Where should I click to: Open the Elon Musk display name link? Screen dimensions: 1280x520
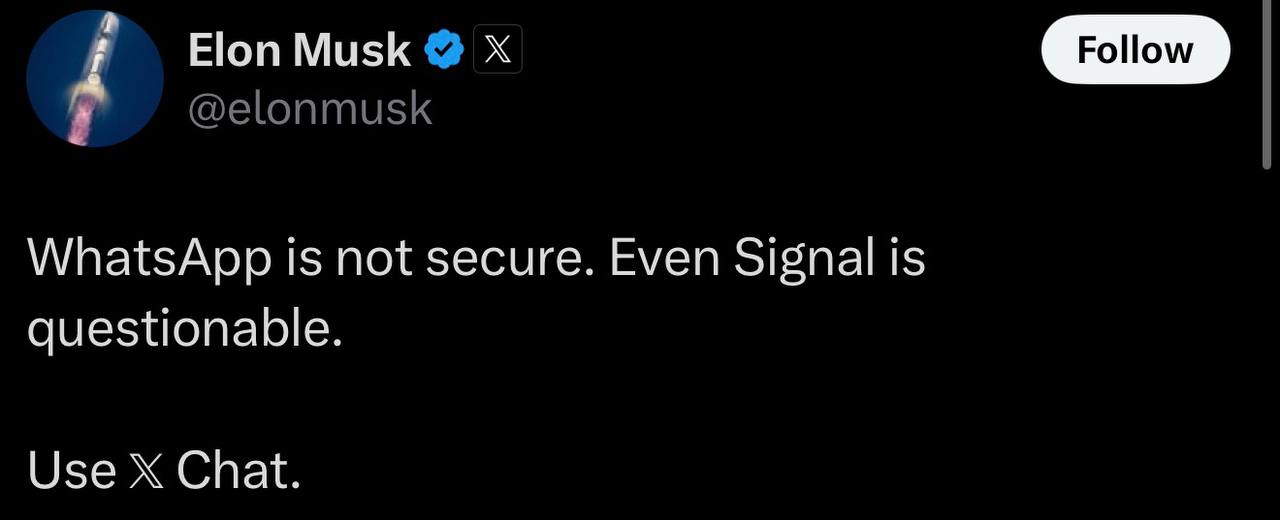[299, 50]
